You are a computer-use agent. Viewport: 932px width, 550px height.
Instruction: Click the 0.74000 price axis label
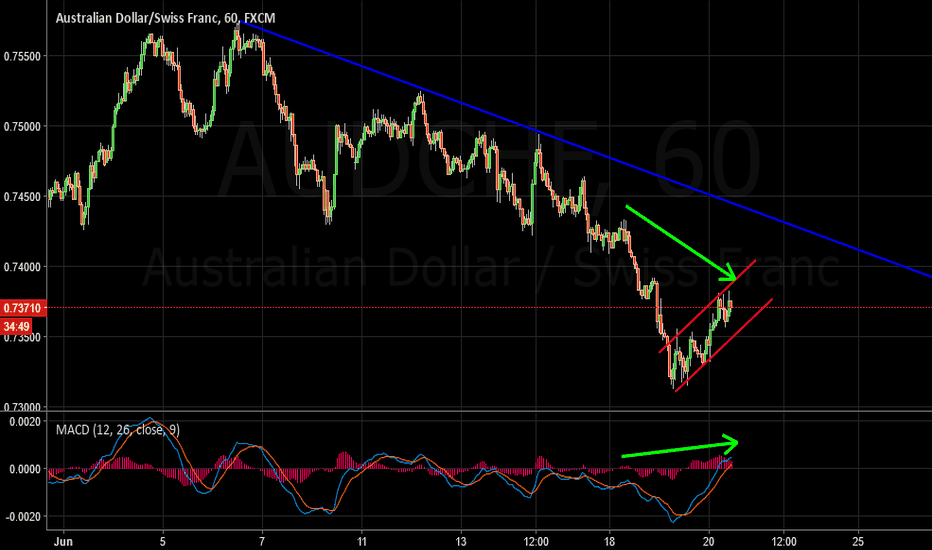22,267
